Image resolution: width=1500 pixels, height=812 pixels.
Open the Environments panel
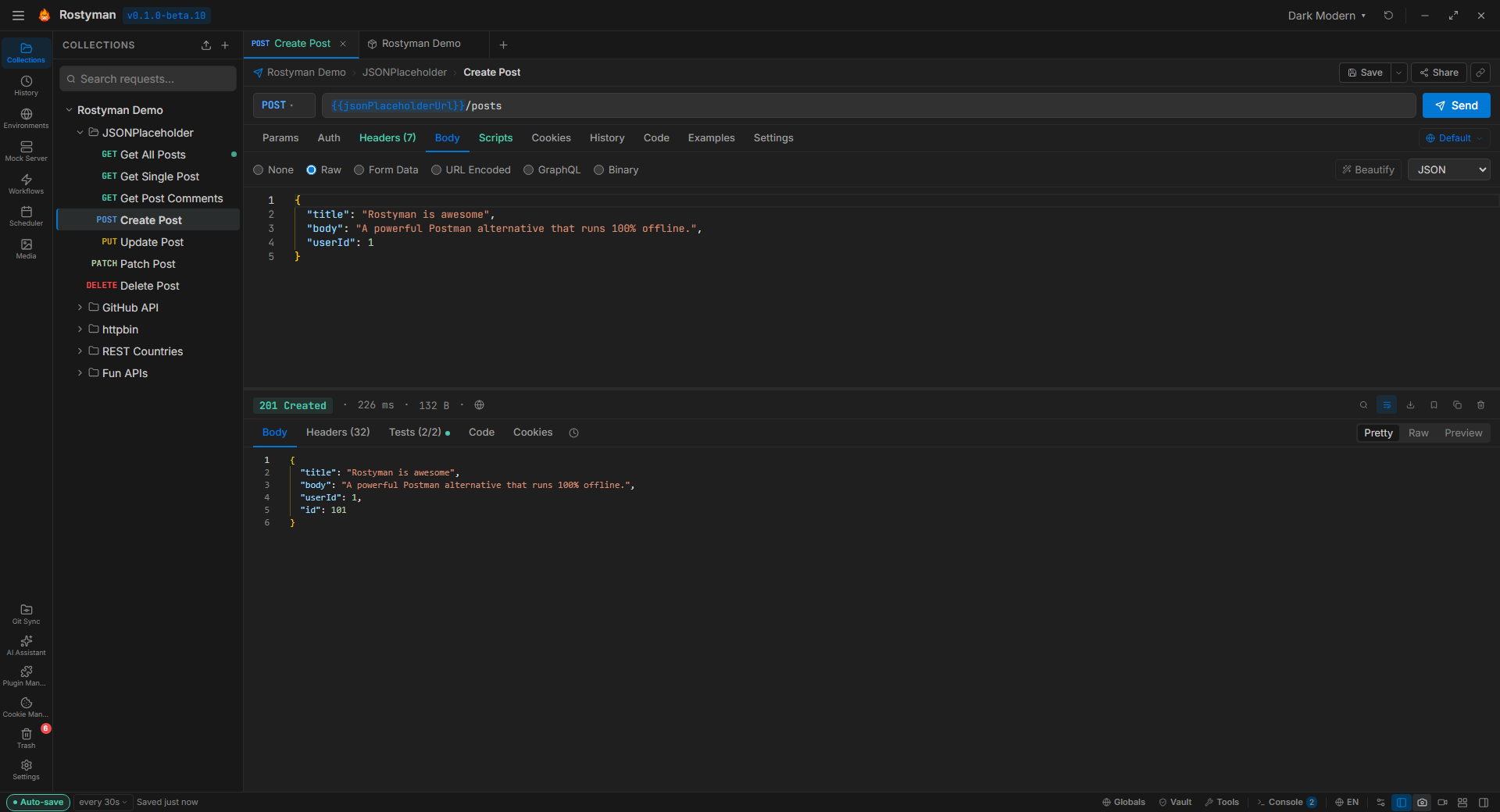point(26,118)
